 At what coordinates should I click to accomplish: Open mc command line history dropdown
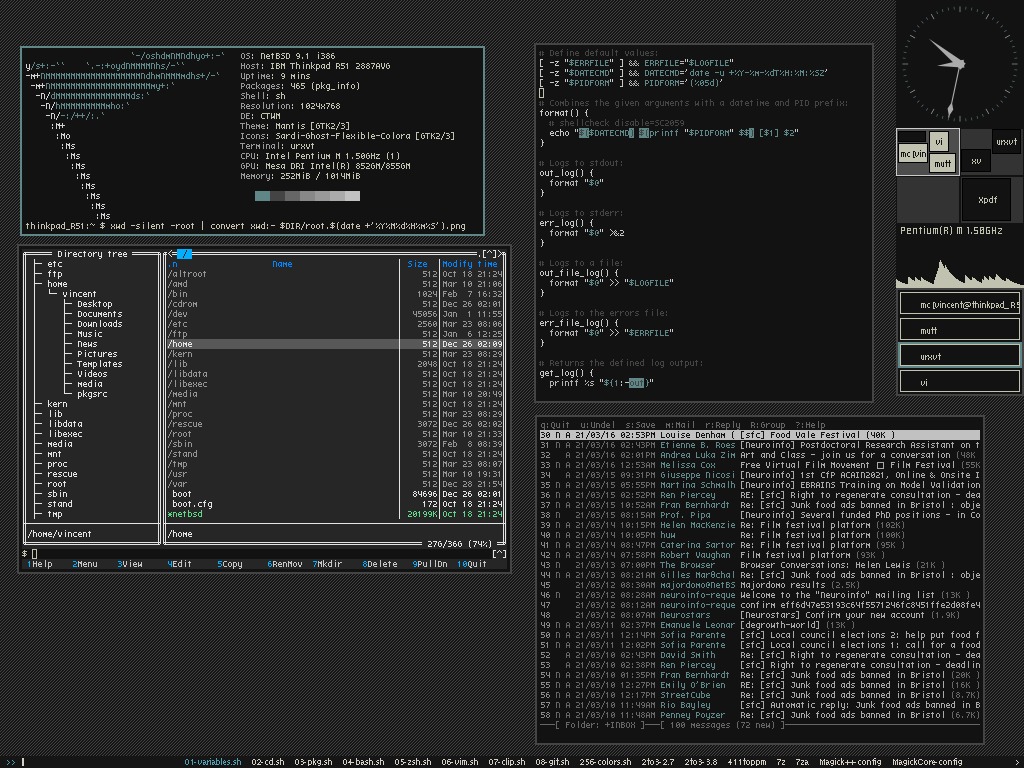click(x=499, y=554)
